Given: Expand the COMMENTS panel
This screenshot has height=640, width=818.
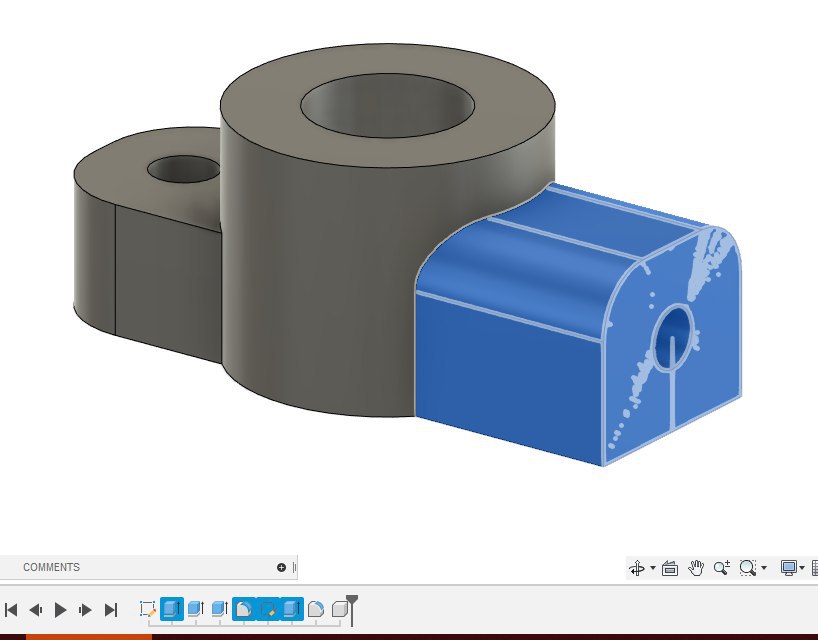Looking at the screenshot, I should (x=51, y=567).
